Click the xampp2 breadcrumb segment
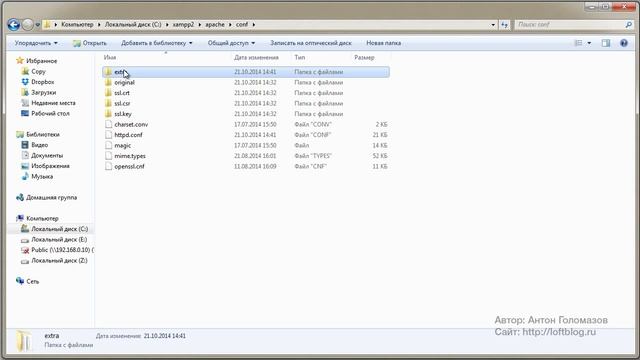 [183, 24]
